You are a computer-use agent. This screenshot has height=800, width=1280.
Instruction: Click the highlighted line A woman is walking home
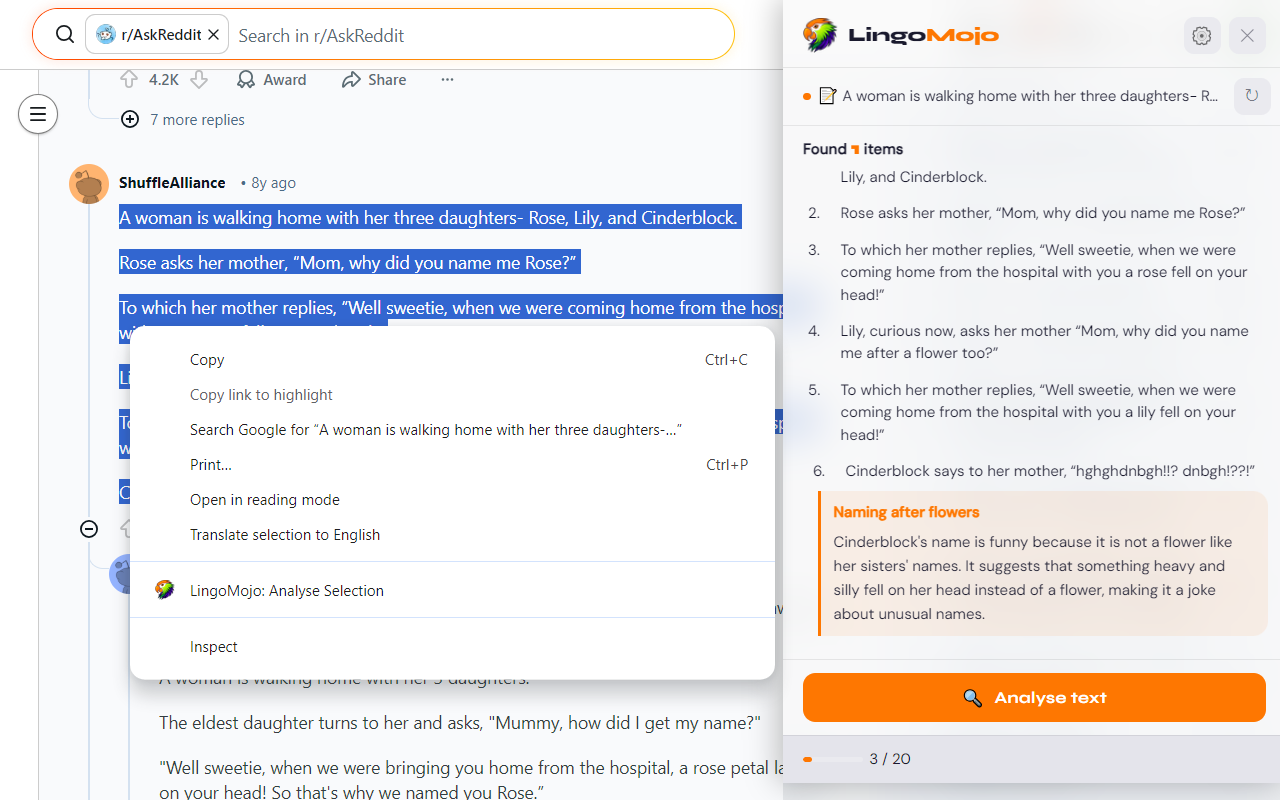click(429, 218)
